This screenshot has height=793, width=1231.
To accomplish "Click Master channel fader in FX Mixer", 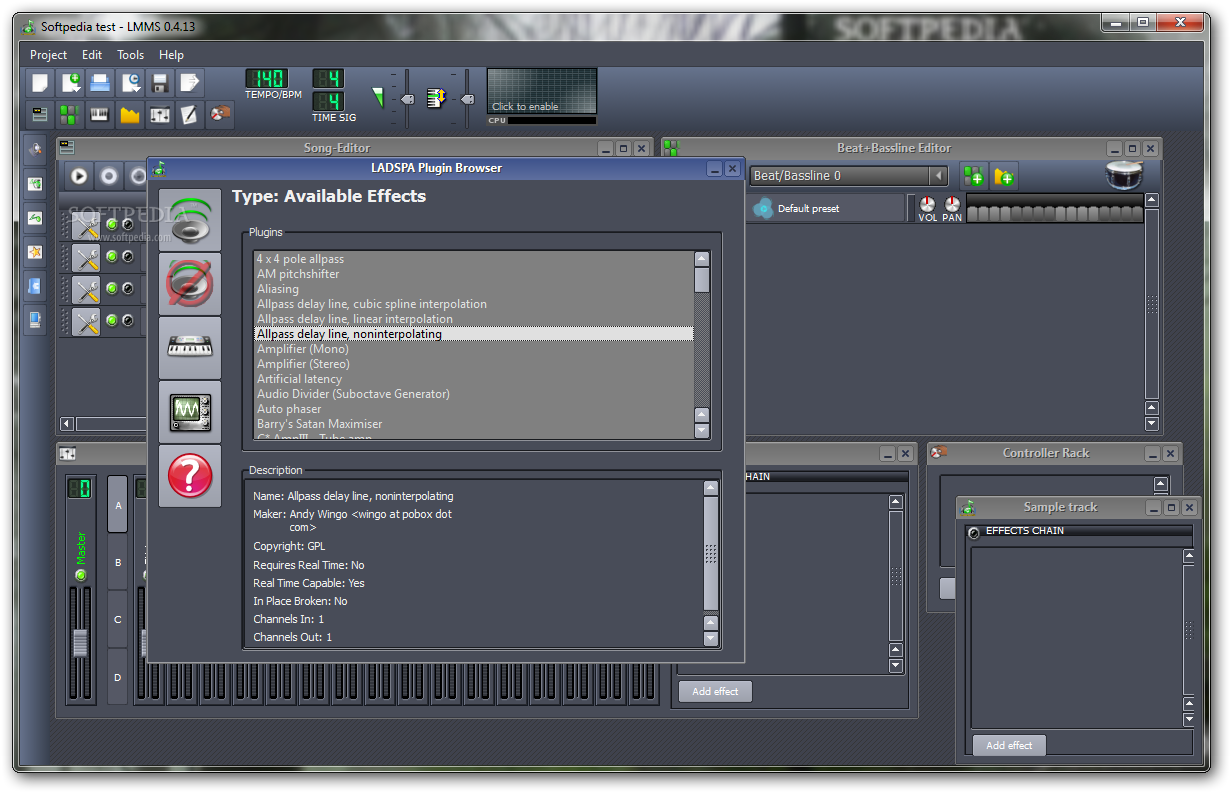I will tap(80, 643).
